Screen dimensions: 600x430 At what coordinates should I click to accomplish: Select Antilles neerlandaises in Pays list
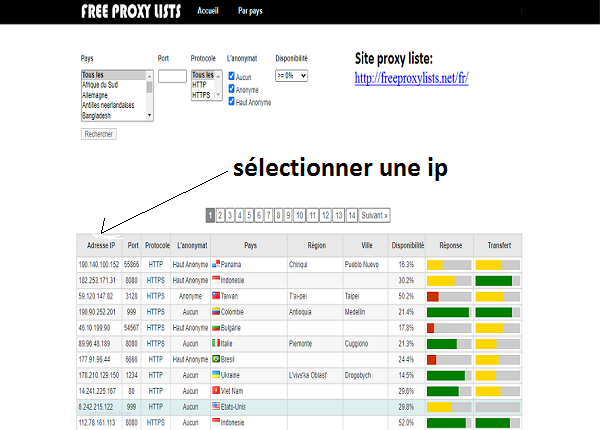[x=114, y=105]
